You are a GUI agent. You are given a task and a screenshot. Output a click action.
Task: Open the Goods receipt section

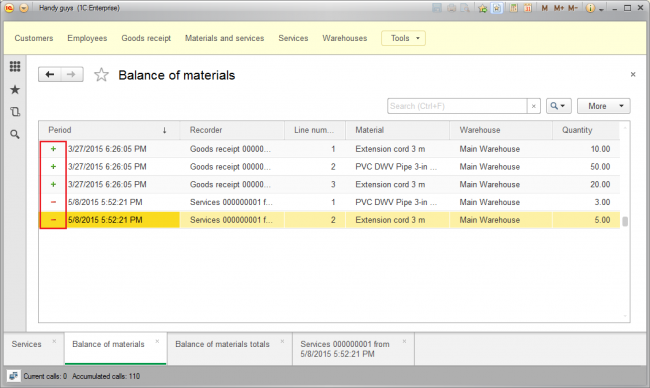[146, 38]
